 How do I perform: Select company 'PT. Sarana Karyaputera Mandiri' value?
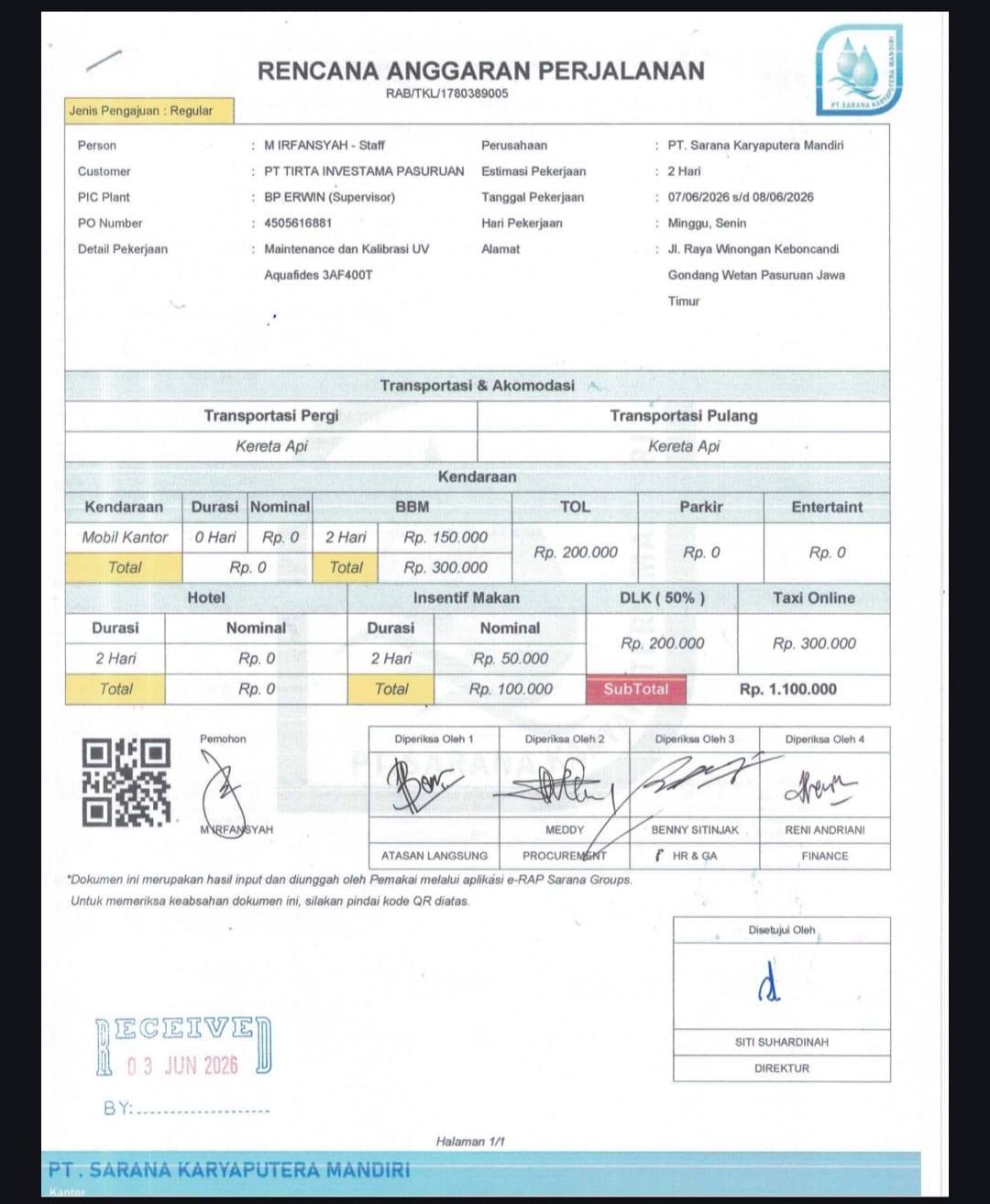coord(755,145)
